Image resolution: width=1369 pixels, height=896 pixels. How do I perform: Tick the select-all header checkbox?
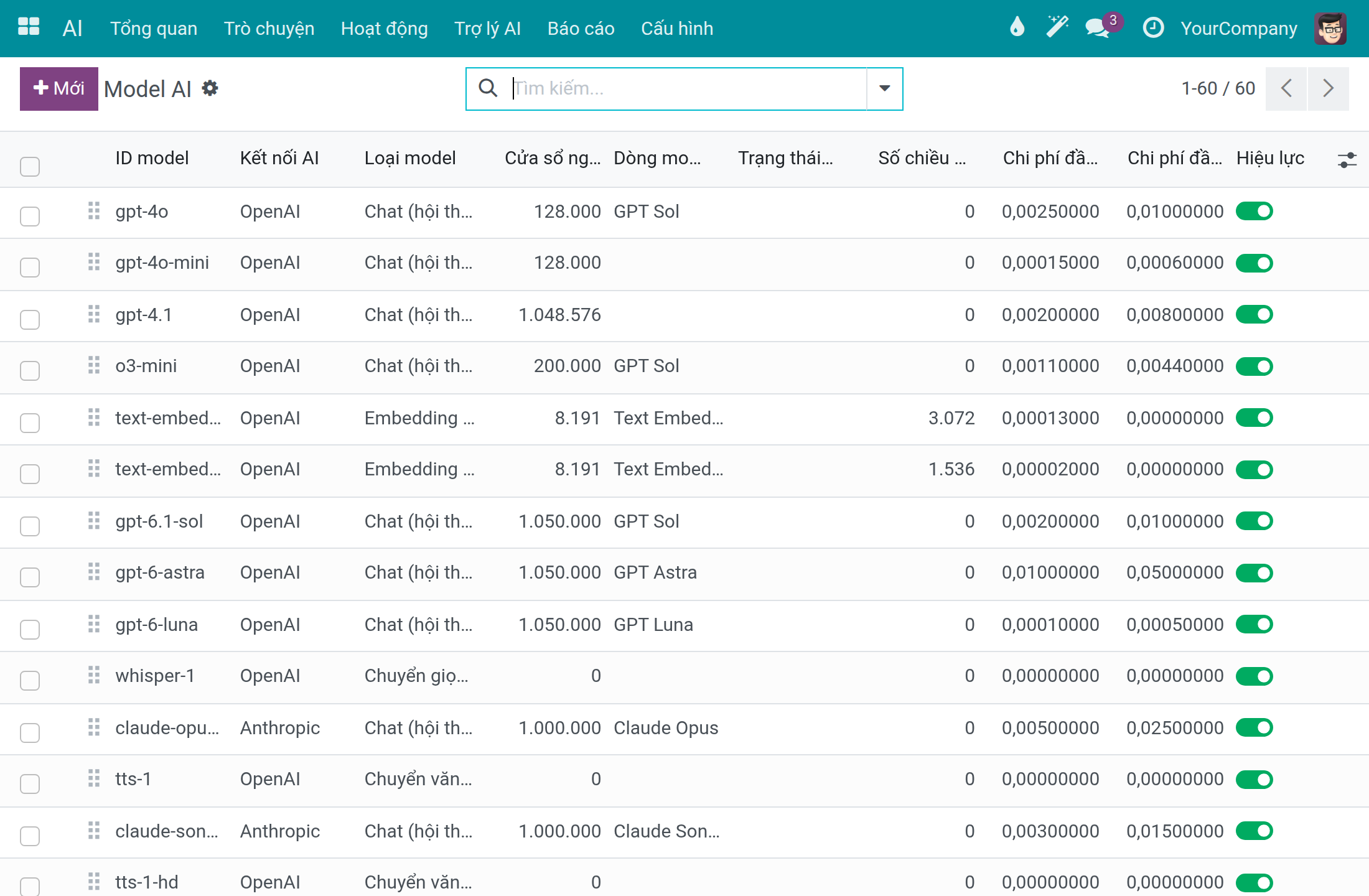pyautogui.click(x=30, y=166)
